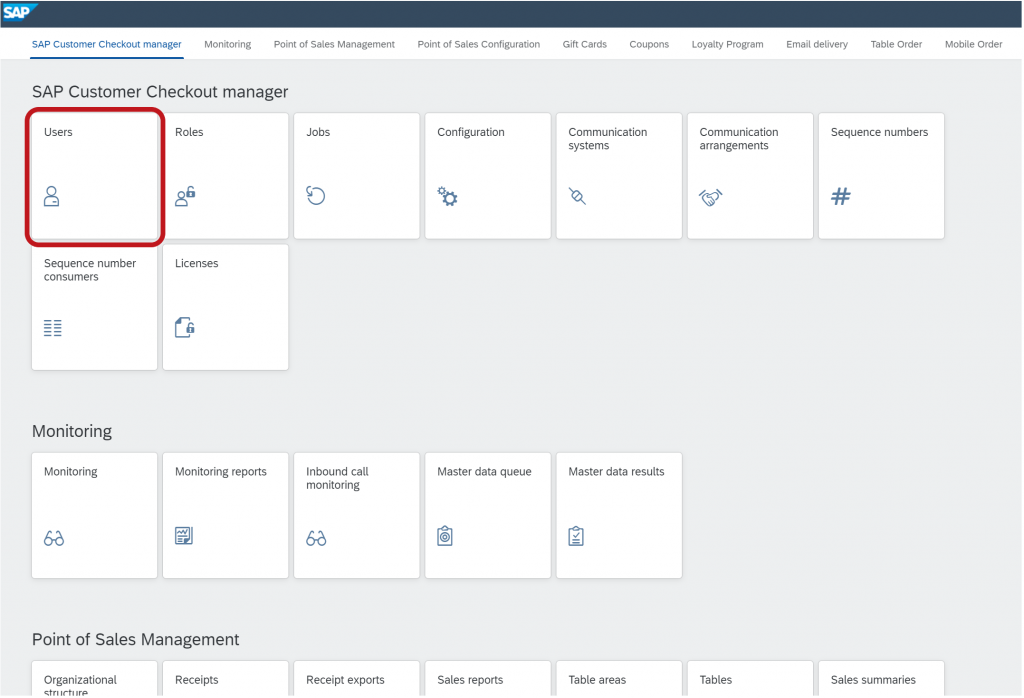Open the Master data queue tile label
Screen dimensions: 1024x698
(485, 471)
